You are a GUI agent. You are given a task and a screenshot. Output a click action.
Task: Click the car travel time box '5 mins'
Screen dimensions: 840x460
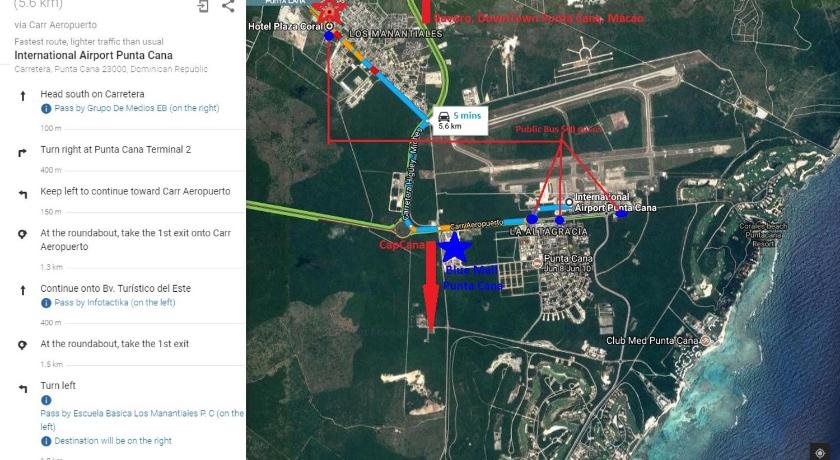pyautogui.click(x=460, y=120)
